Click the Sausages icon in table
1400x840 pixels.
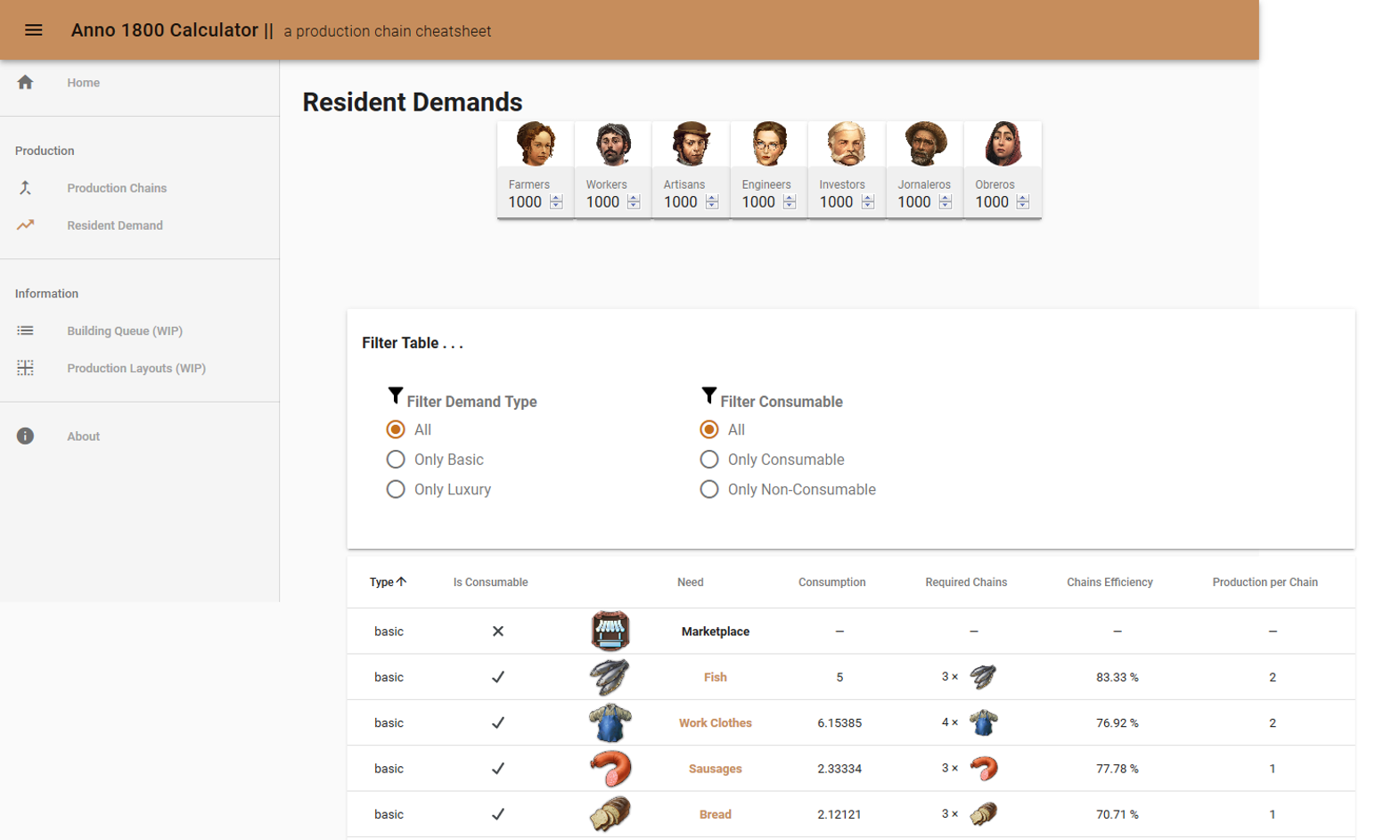coord(610,768)
